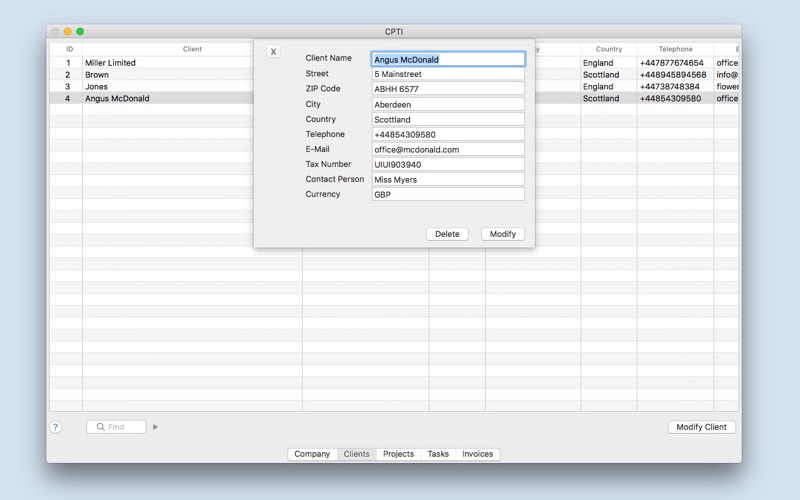800x500 pixels.
Task: Edit the ZIP Code field
Action: (448, 89)
